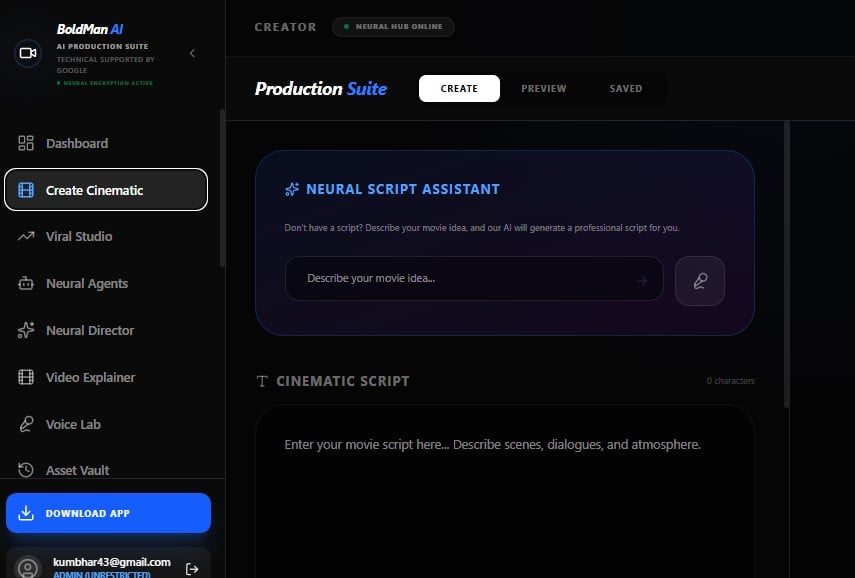Click the CINEMATIC SCRIPT section heading
This screenshot has height=578, width=855.
pyautogui.click(x=343, y=381)
